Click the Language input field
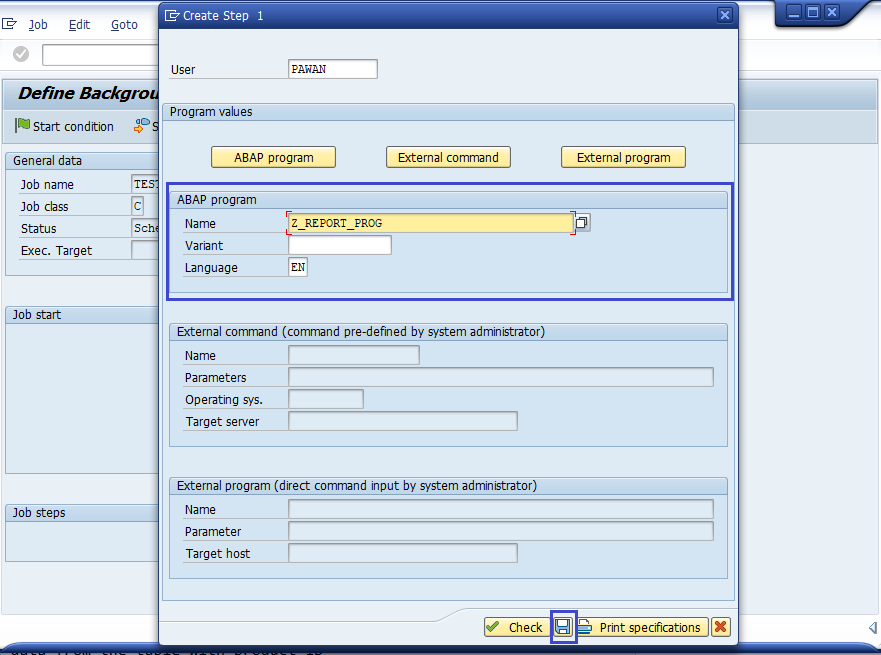 point(298,267)
